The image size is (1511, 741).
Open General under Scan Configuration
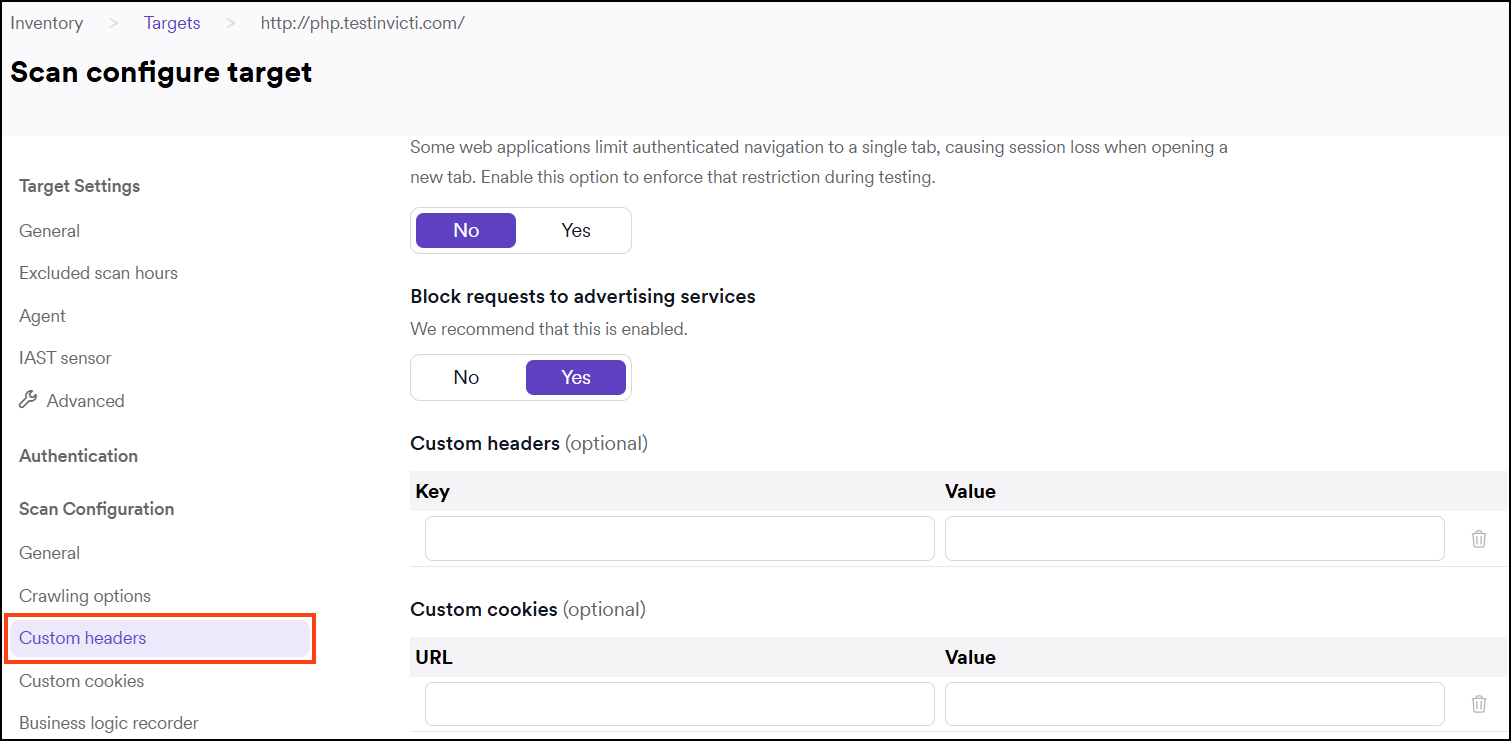[49, 552]
